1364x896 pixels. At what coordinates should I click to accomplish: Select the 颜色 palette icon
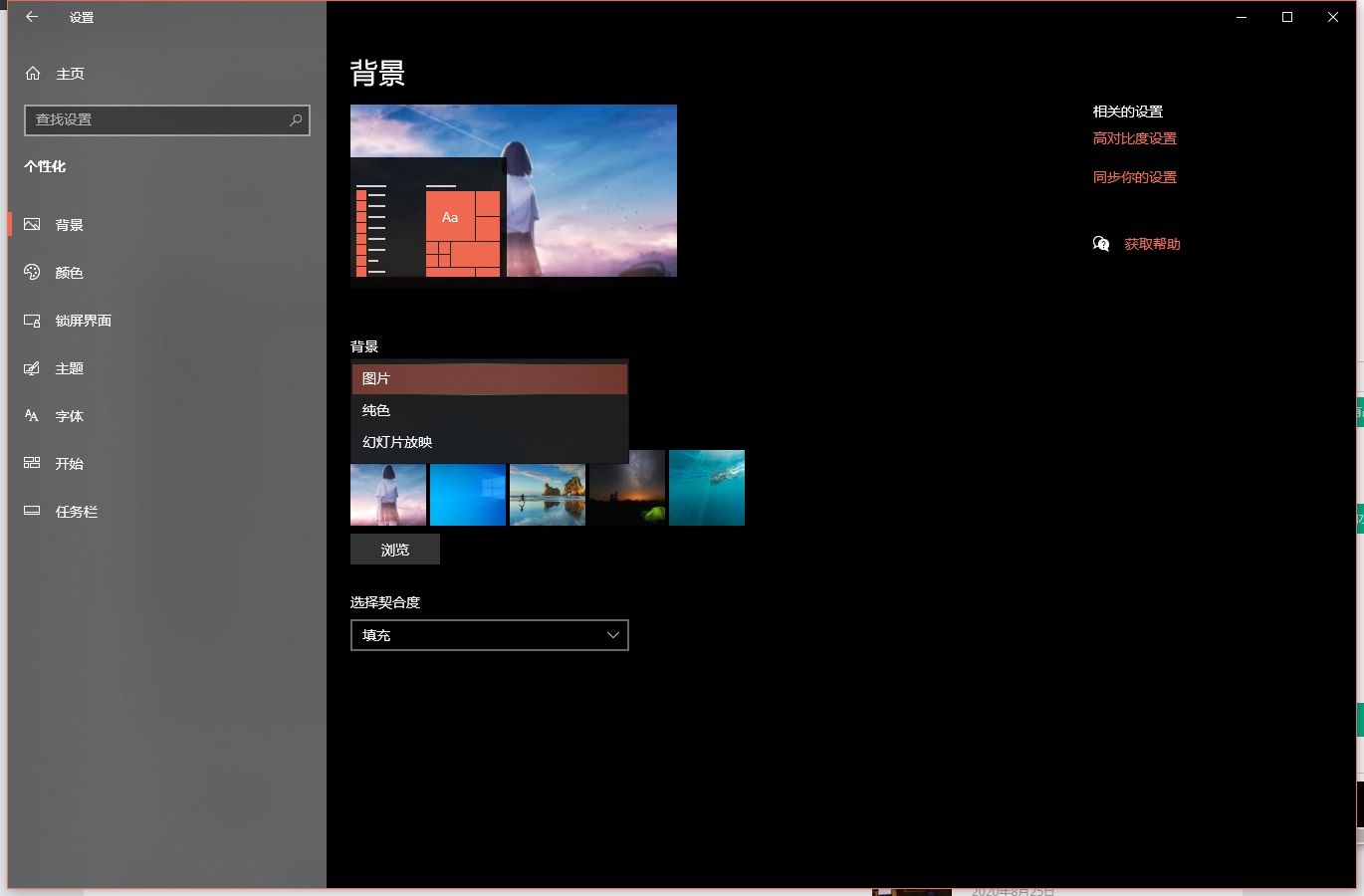(x=32, y=273)
